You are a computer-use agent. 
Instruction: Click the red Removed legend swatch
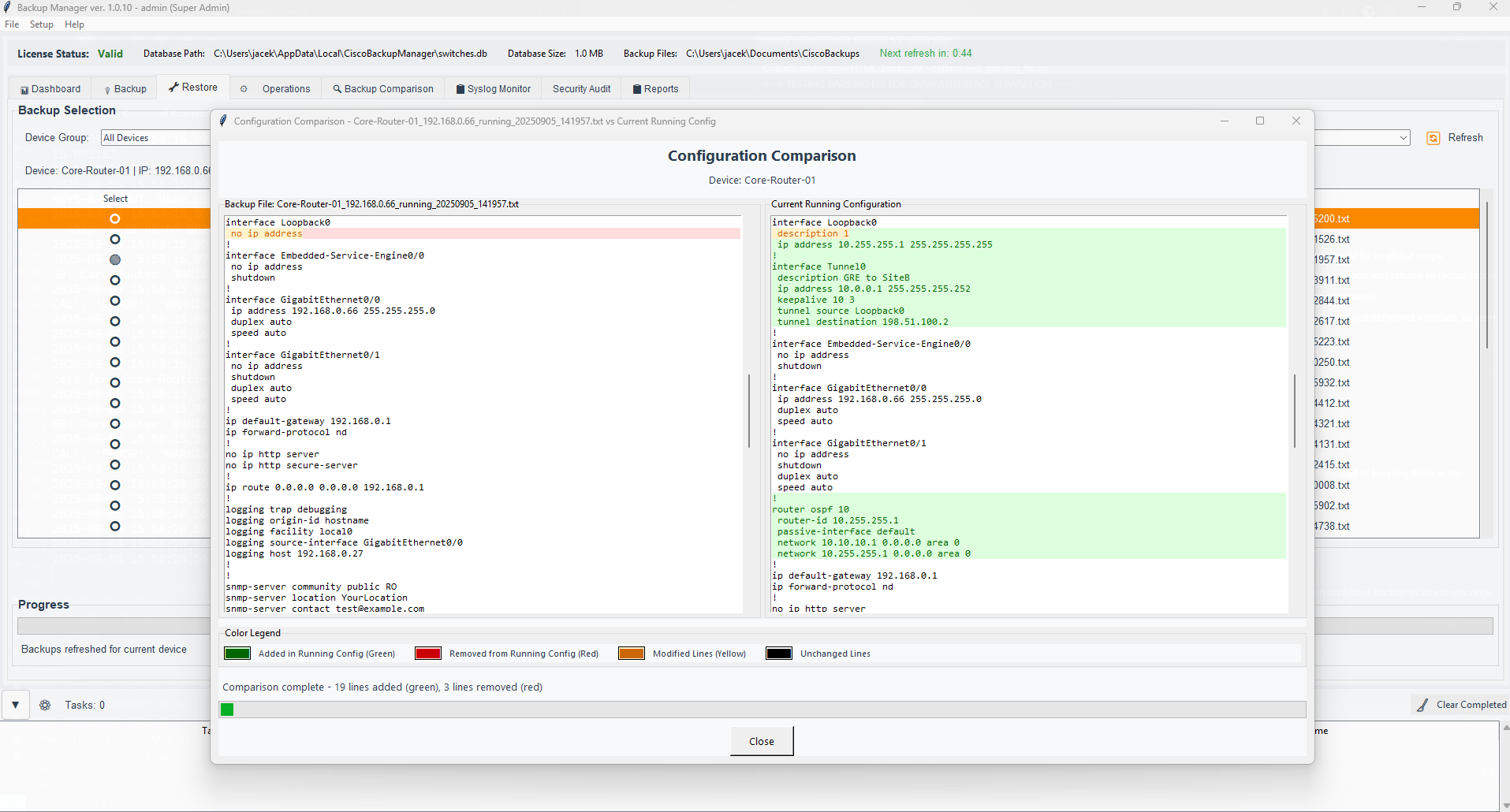428,654
